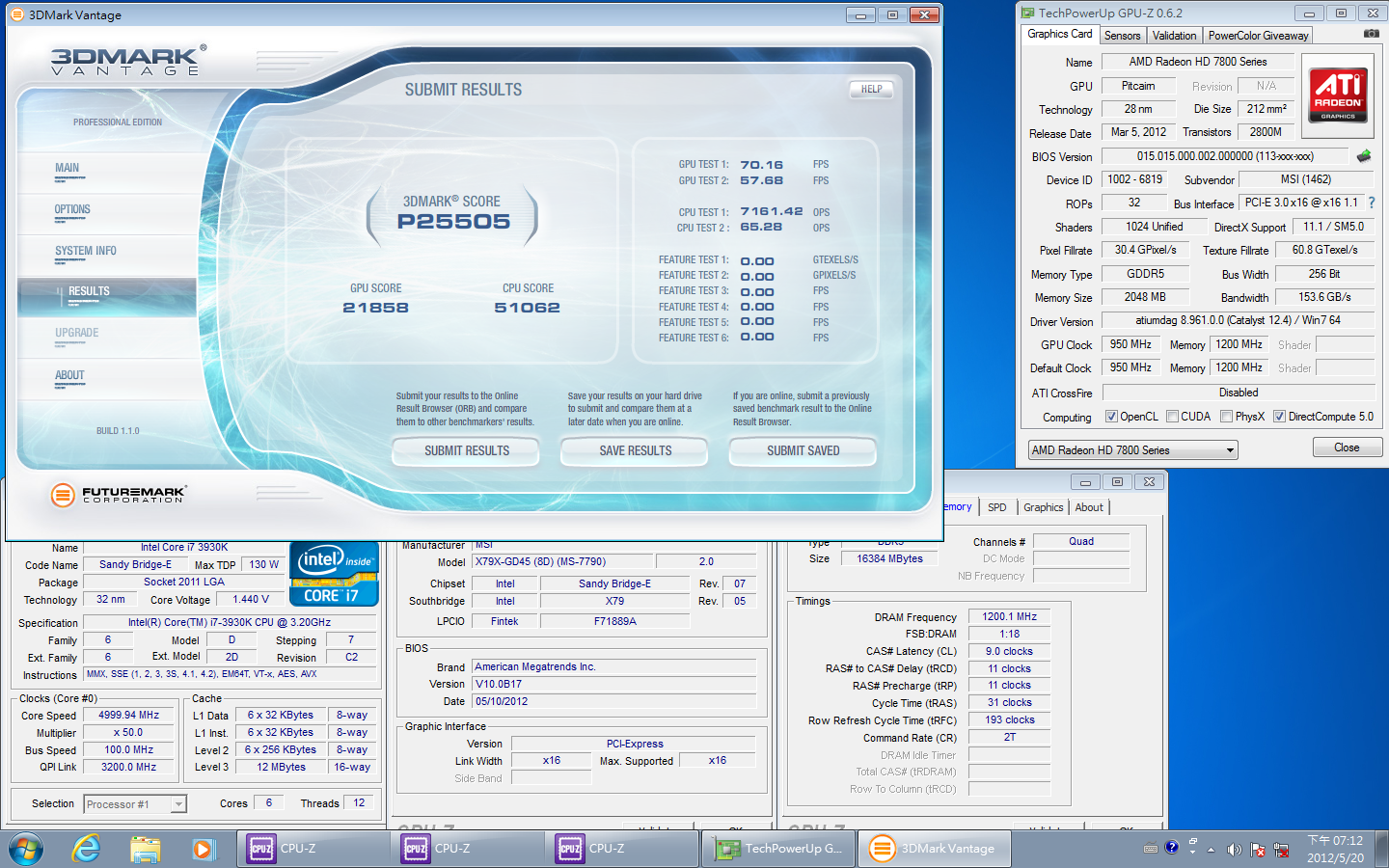
Task: Open MAIN section in 3DMark sidebar
Action: (106, 171)
